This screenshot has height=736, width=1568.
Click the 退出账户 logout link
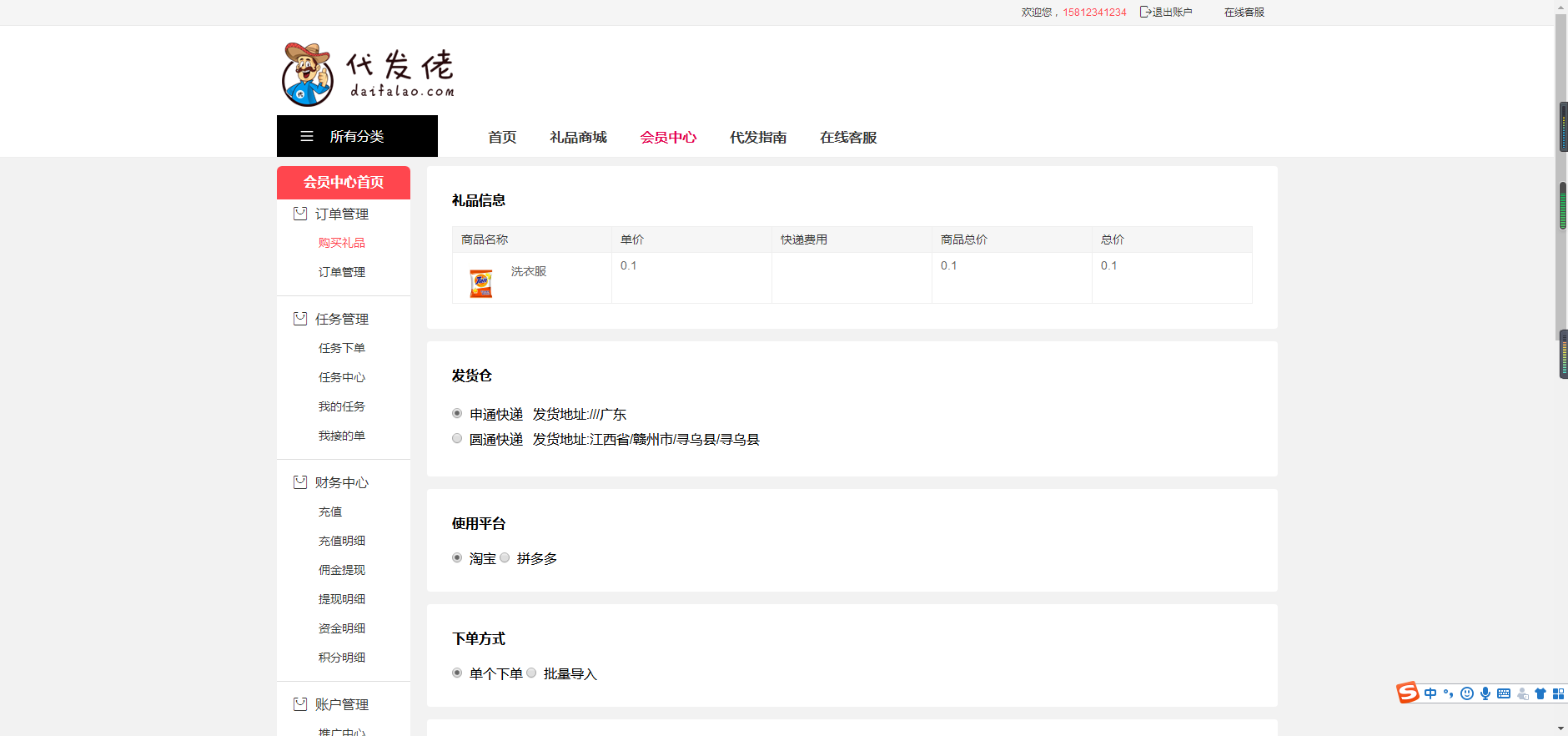[1172, 12]
